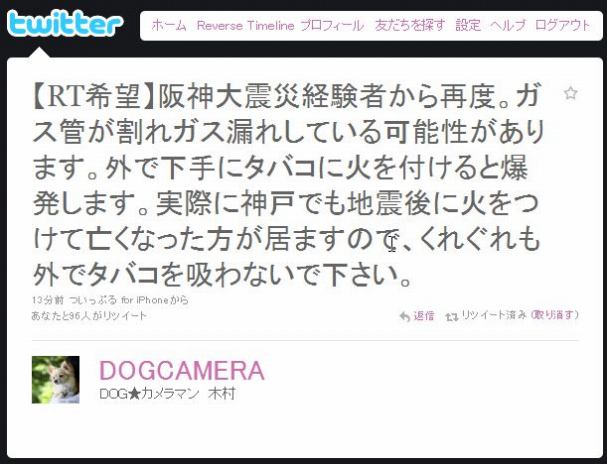Screen dimensions: 607x464
Task: Click the 返信 reply link
Action: [424, 316]
